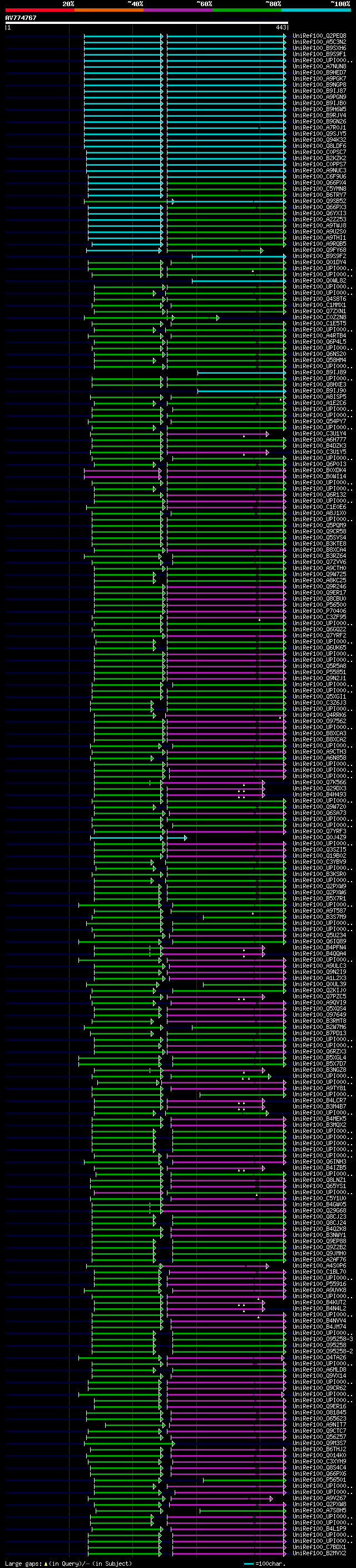Click the UniRef100_C6F9U6 entry

tap(319, 176)
